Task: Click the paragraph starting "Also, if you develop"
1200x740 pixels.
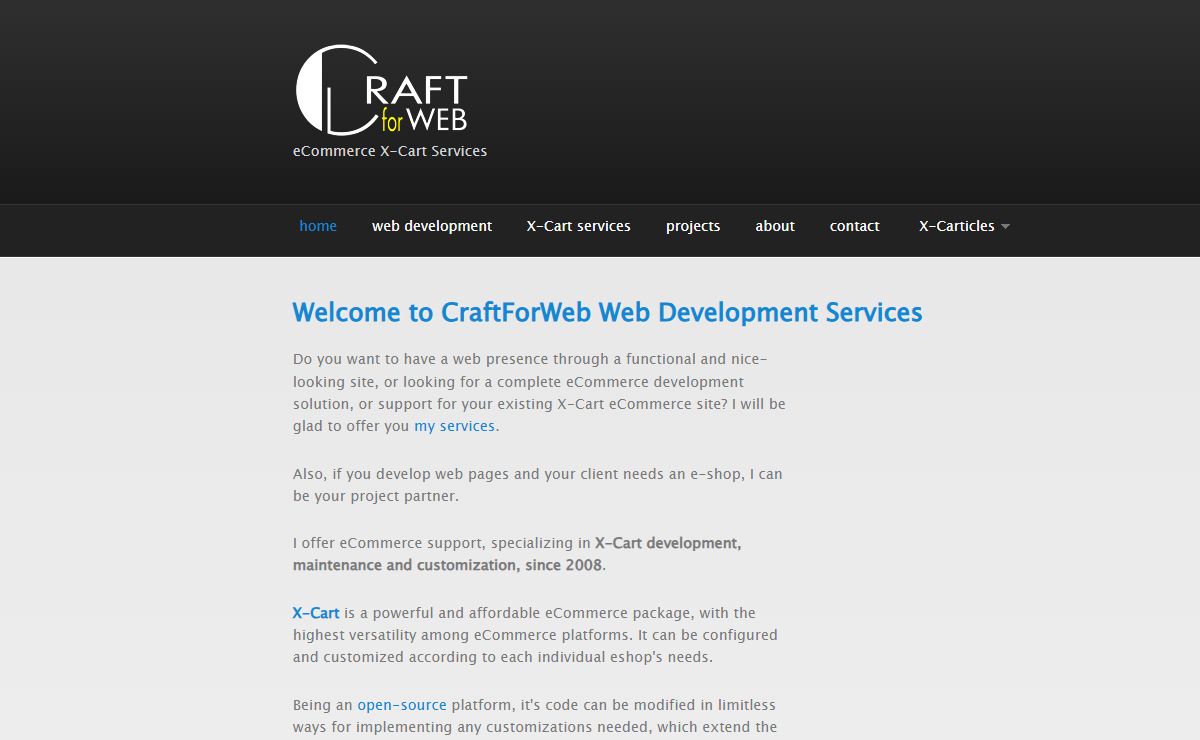Action: click(537, 485)
